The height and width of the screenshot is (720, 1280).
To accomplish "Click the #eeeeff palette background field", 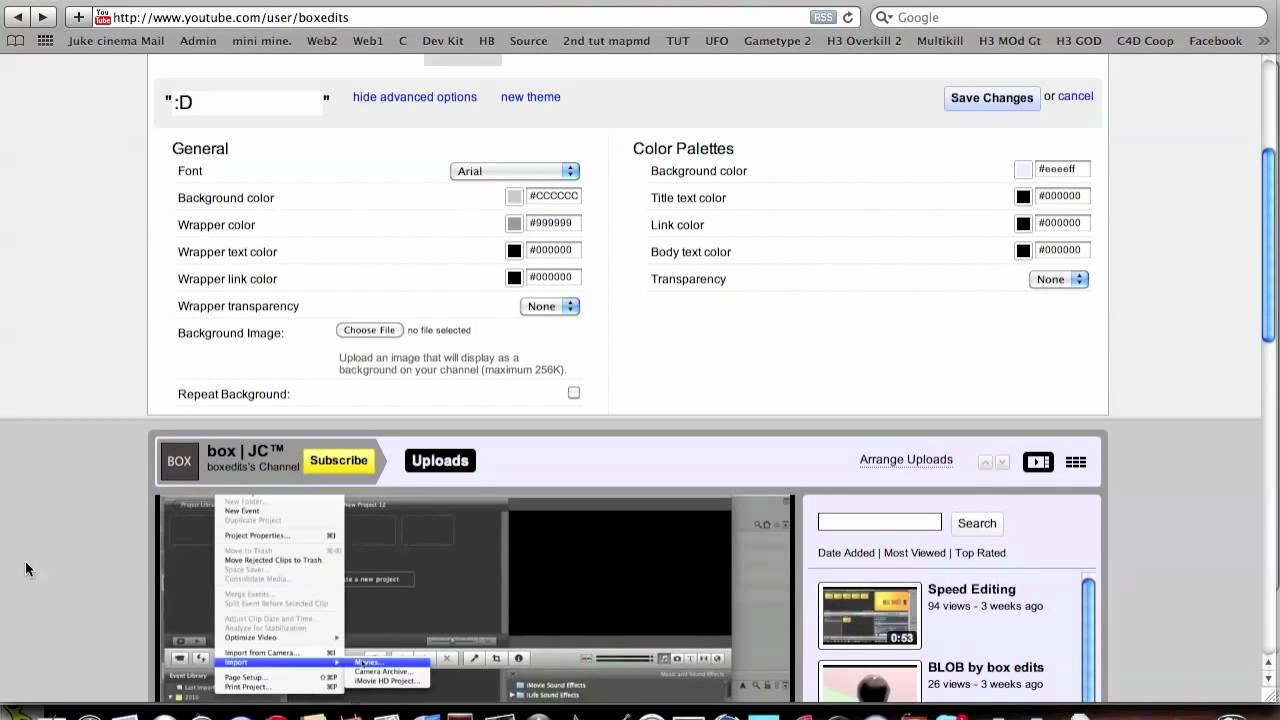I will [1062, 169].
